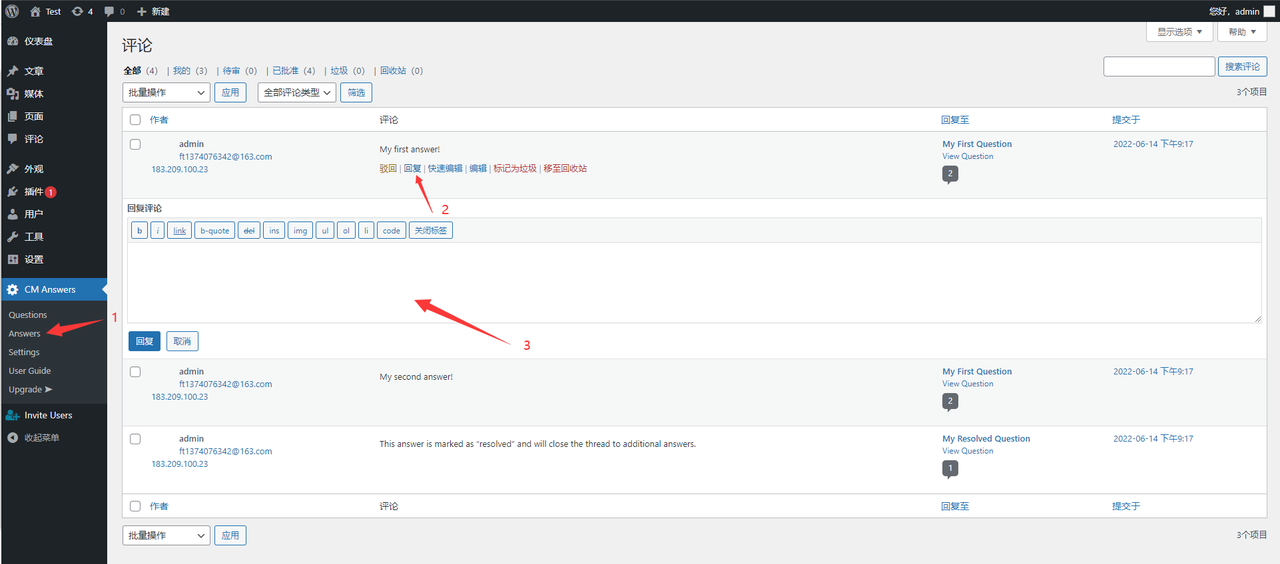The width and height of the screenshot is (1280, 564).
Task: Toggle the footer select-all checkbox
Action: point(135,506)
